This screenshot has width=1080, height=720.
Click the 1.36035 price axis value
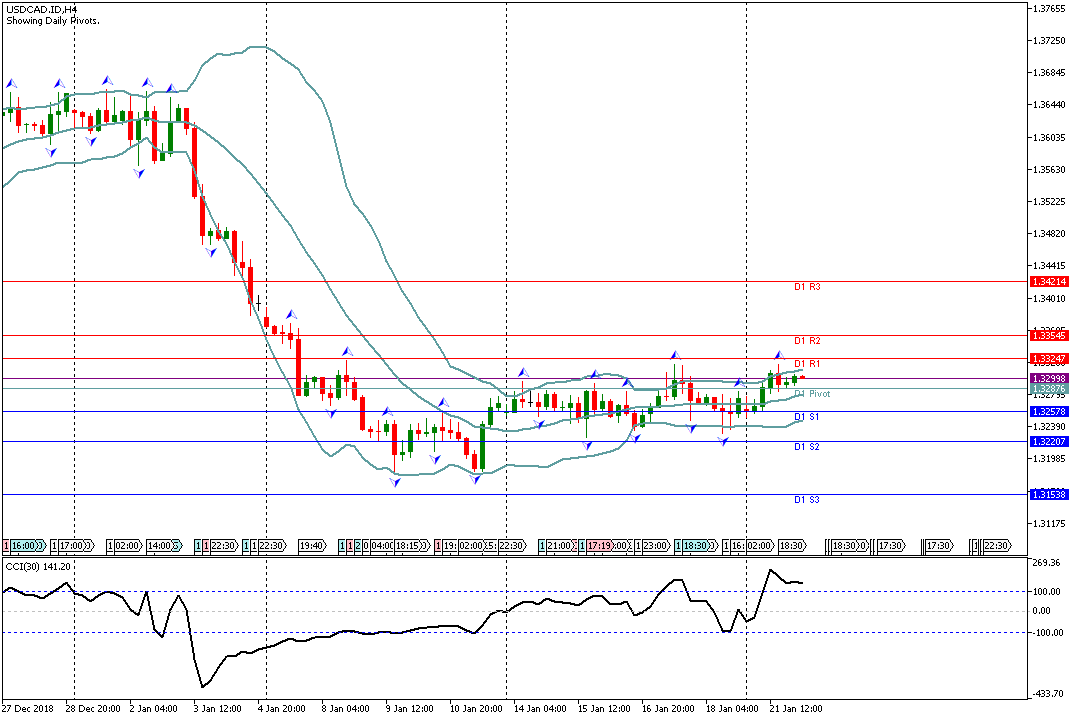point(1049,137)
